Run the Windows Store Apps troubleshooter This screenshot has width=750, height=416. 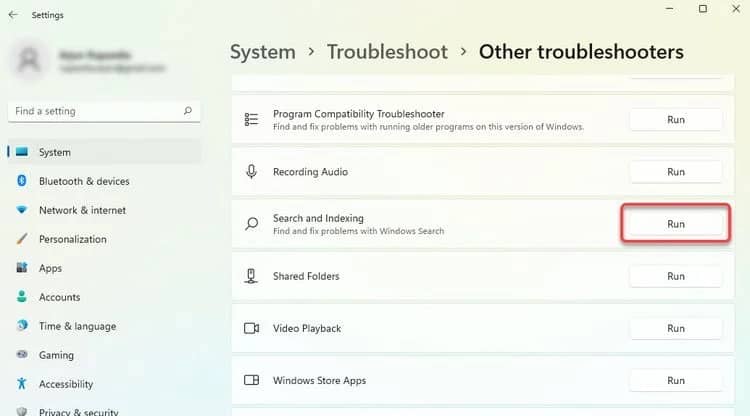point(676,380)
